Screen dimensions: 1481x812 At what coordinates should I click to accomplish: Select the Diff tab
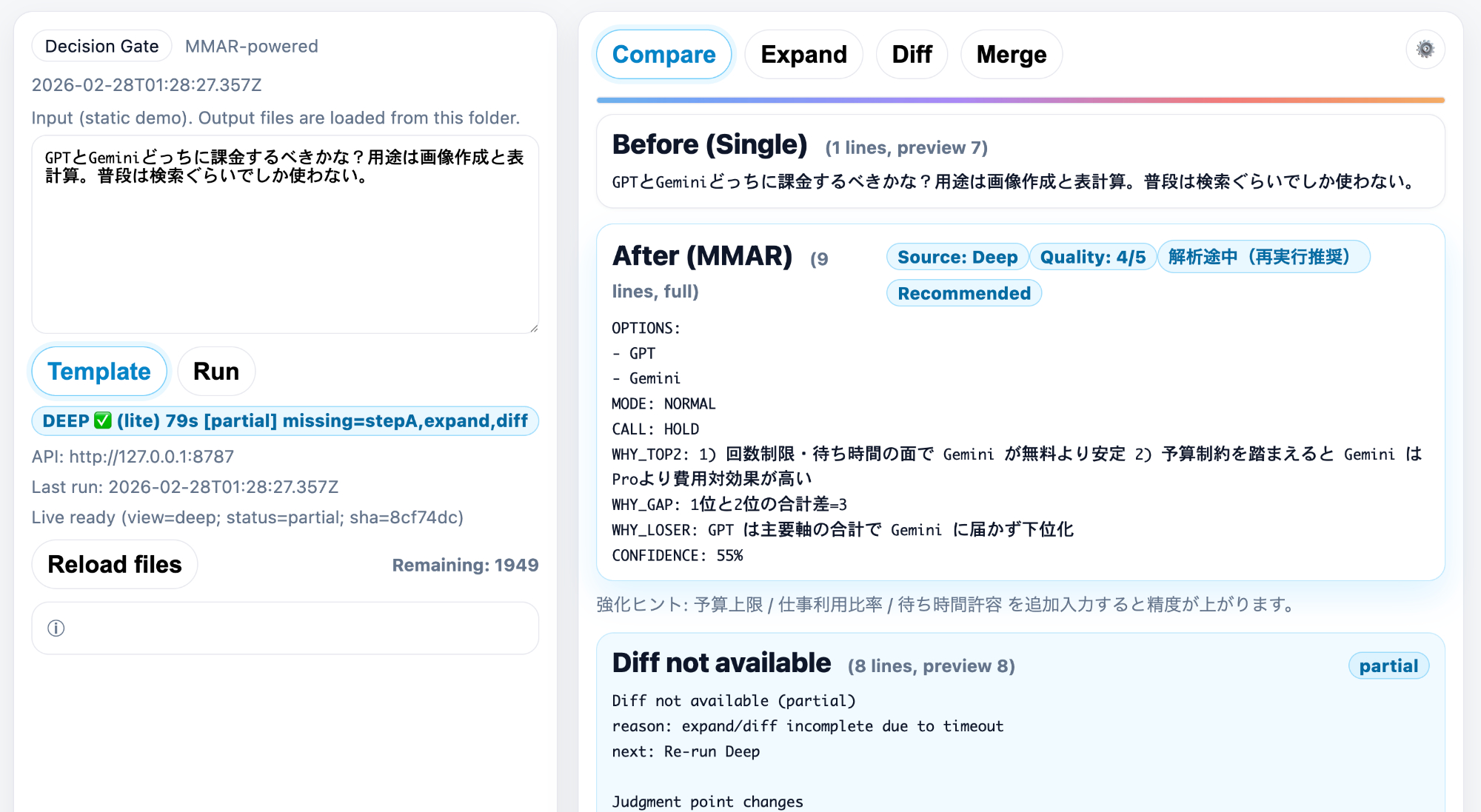coord(912,54)
